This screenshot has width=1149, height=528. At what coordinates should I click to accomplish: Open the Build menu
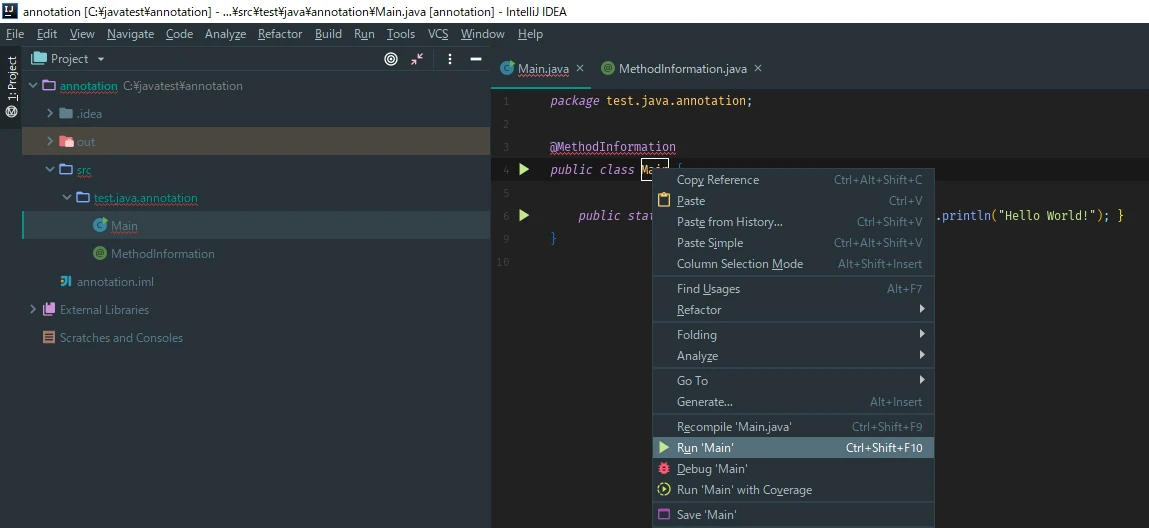[x=328, y=34]
